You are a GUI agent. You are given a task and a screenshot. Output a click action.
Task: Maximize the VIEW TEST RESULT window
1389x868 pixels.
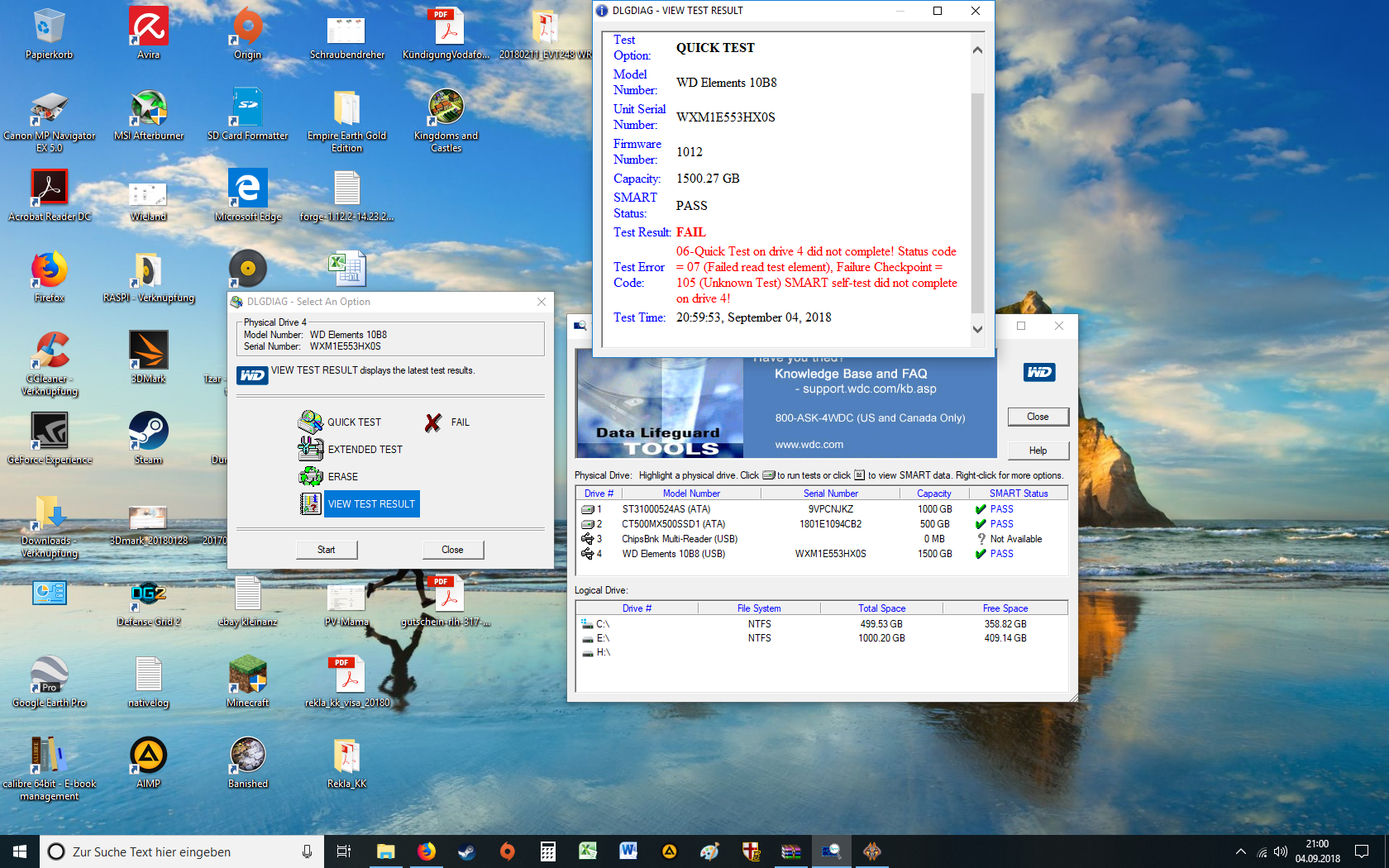point(938,11)
